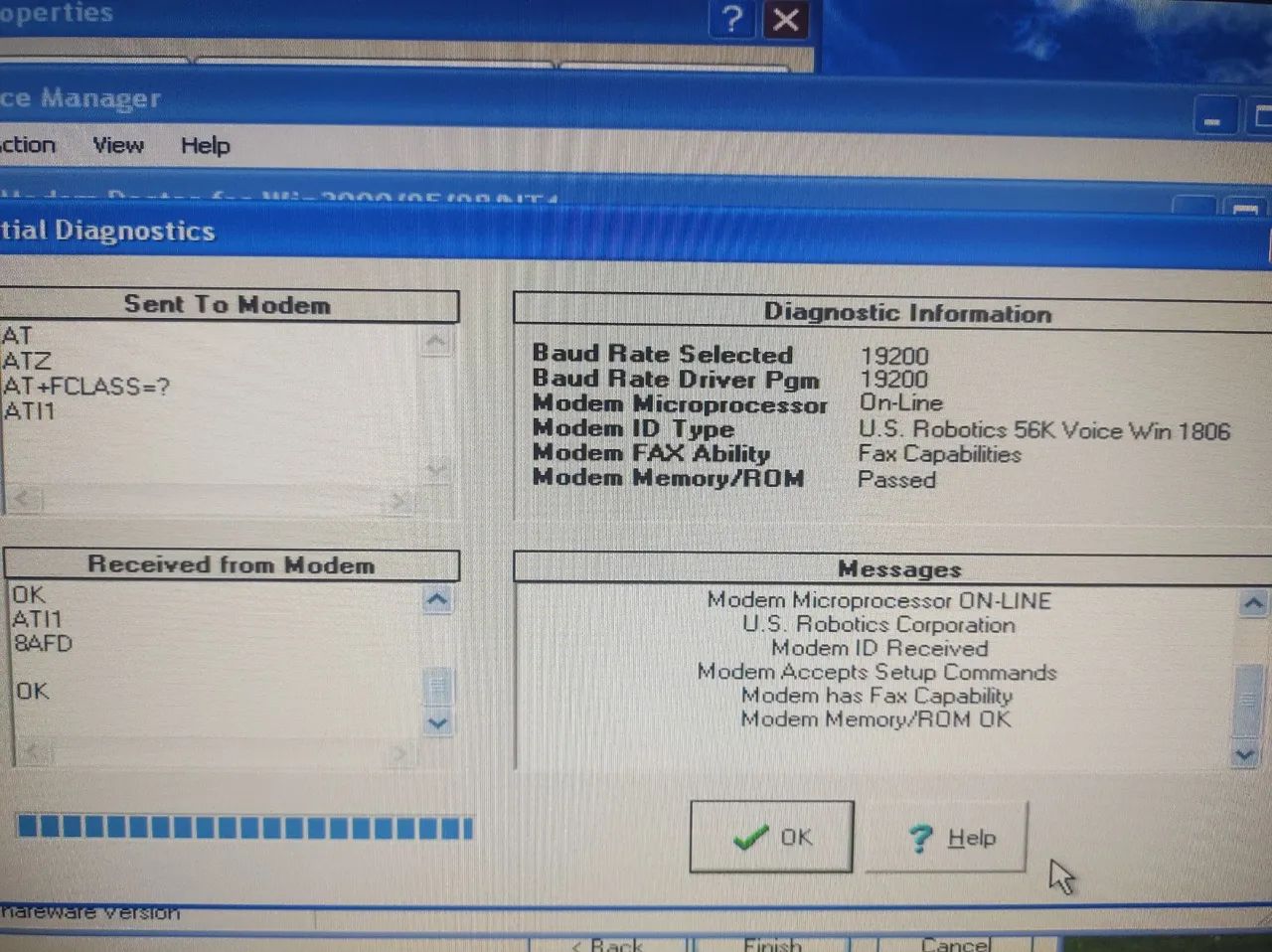Open the Action menu in Device Manager
The height and width of the screenshot is (952, 1272).
[27, 145]
